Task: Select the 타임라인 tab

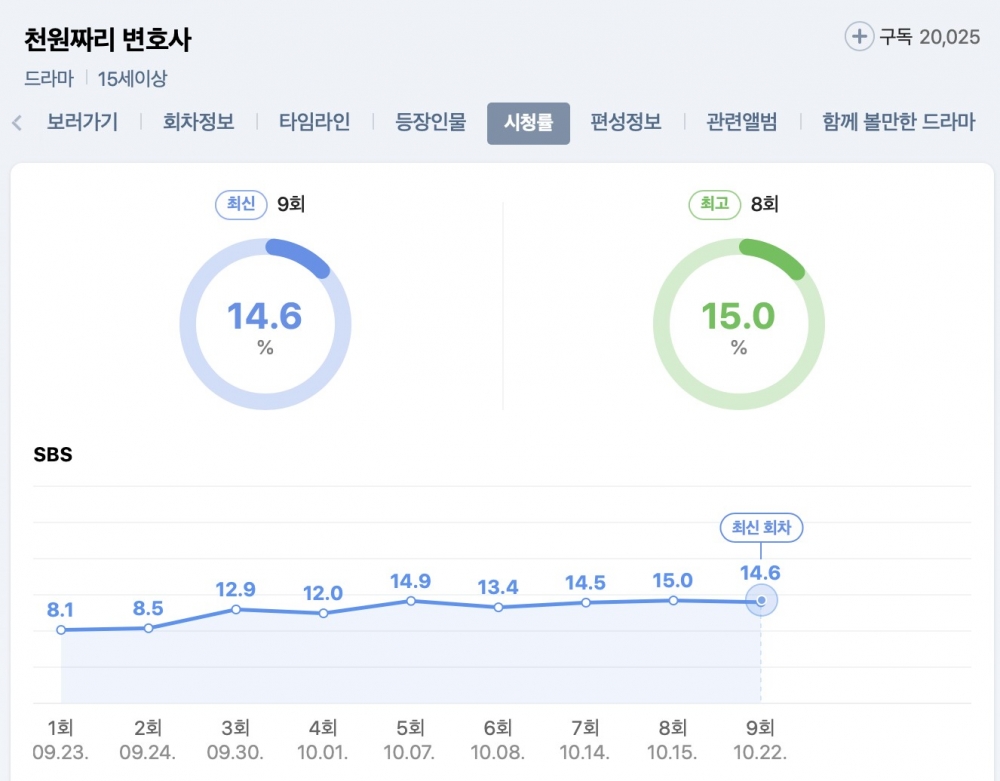Action: click(315, 123)
